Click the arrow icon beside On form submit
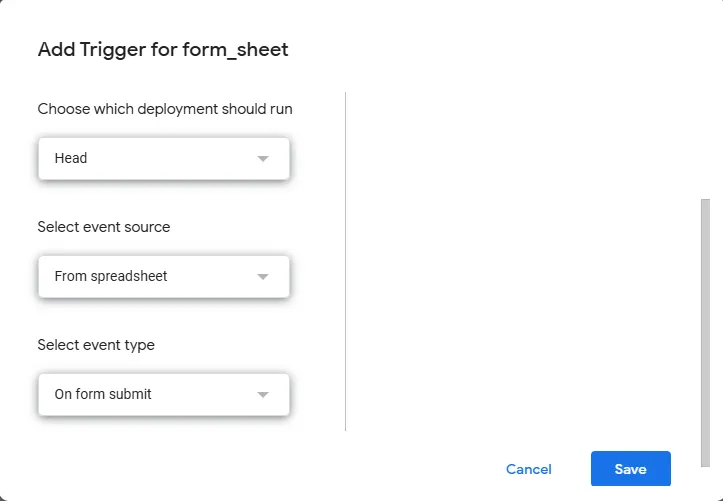 point(263,395)
